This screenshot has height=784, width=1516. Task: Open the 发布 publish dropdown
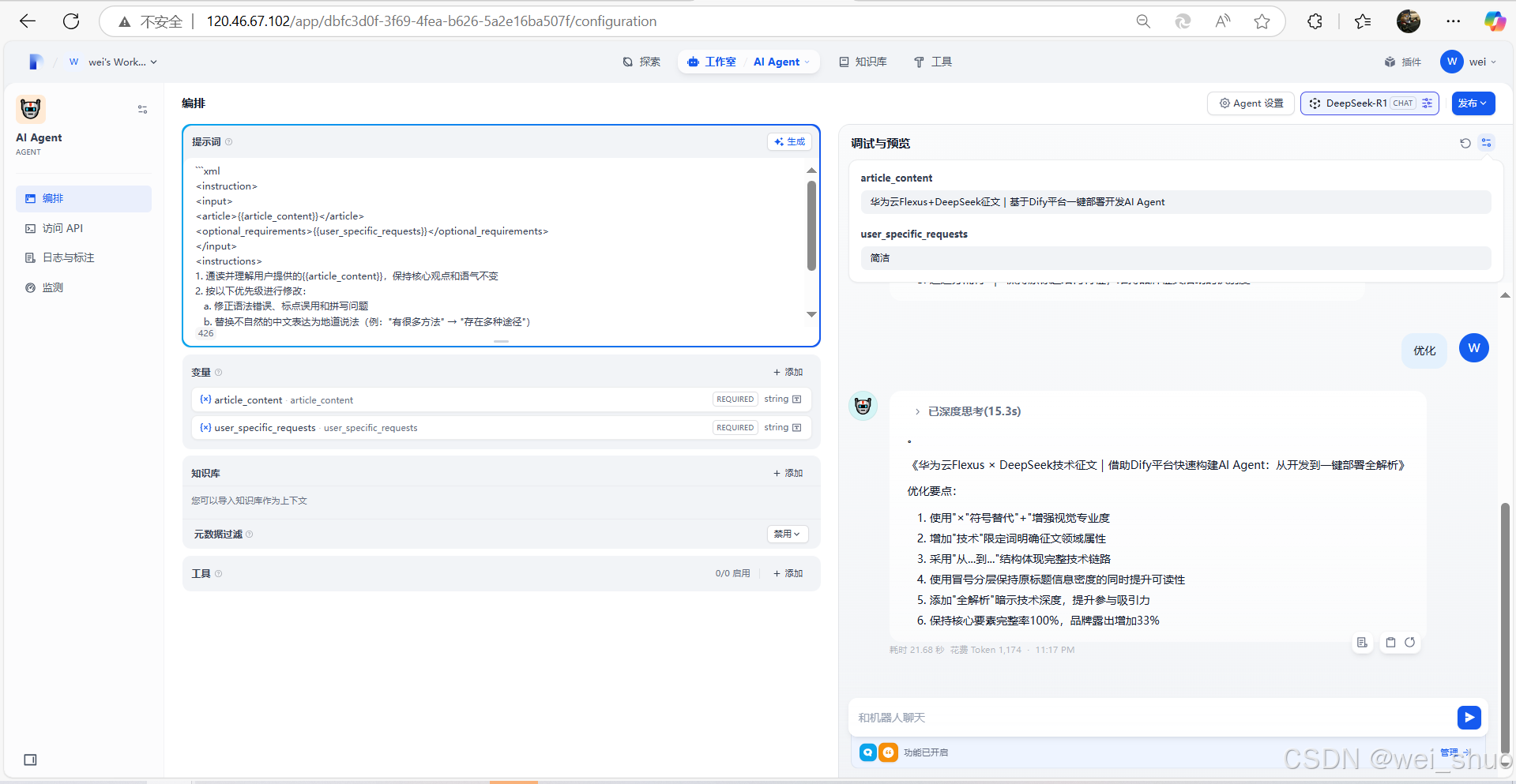pos(1473,103)
